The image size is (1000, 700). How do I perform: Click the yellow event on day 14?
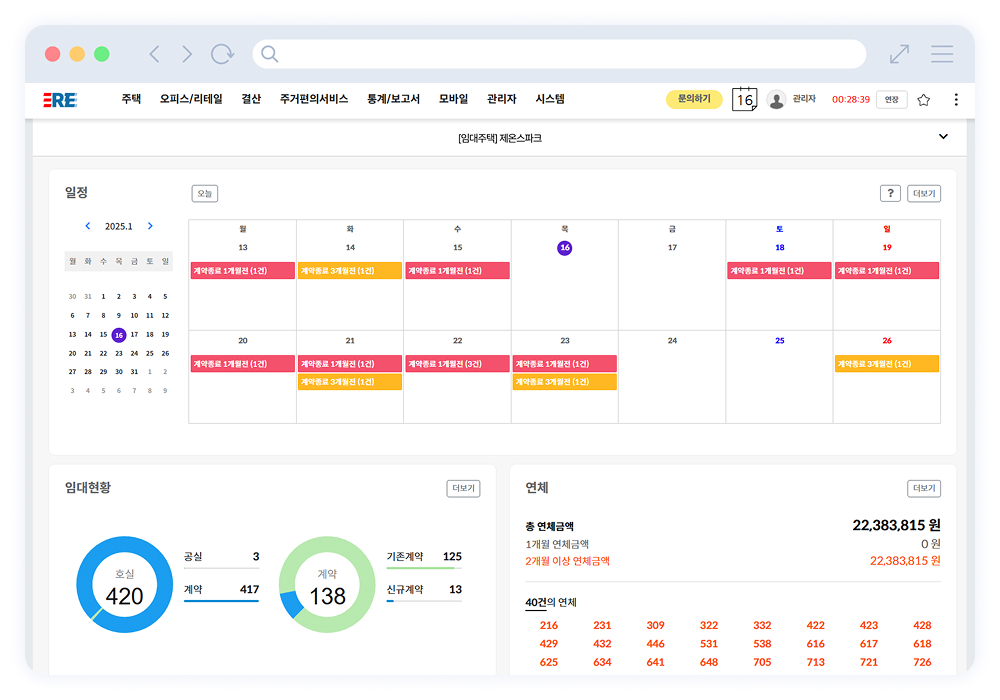tap(350, 271)
